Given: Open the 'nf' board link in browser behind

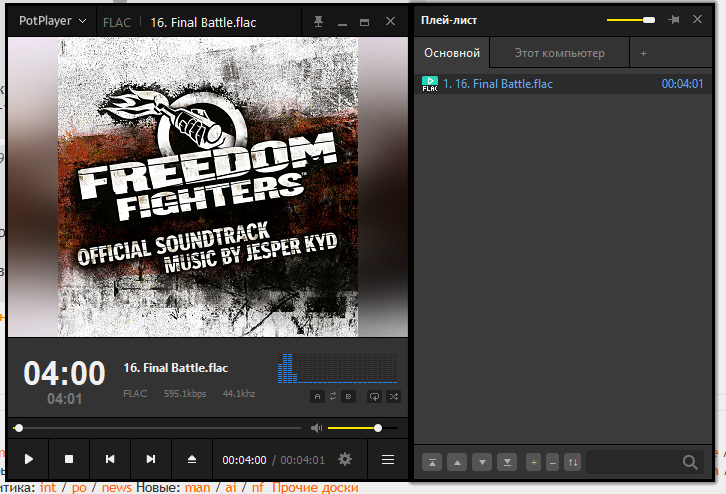Looking at the screenshot, I should (258, 488).
